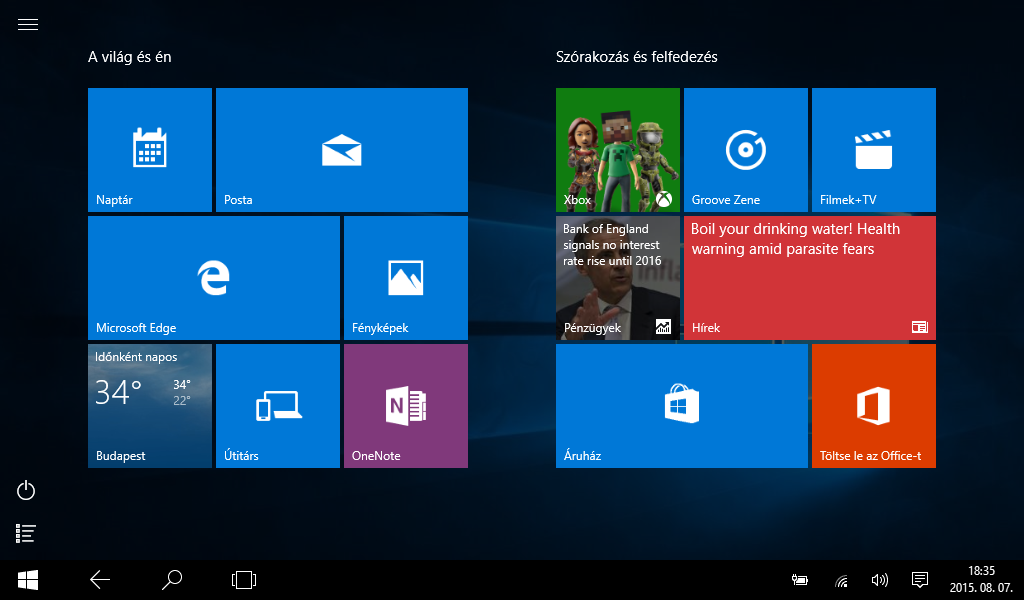The height and width of the screenshot is (600, 1024).
Task: Open the Naptár calendar tile
Action: click(150, 150)
